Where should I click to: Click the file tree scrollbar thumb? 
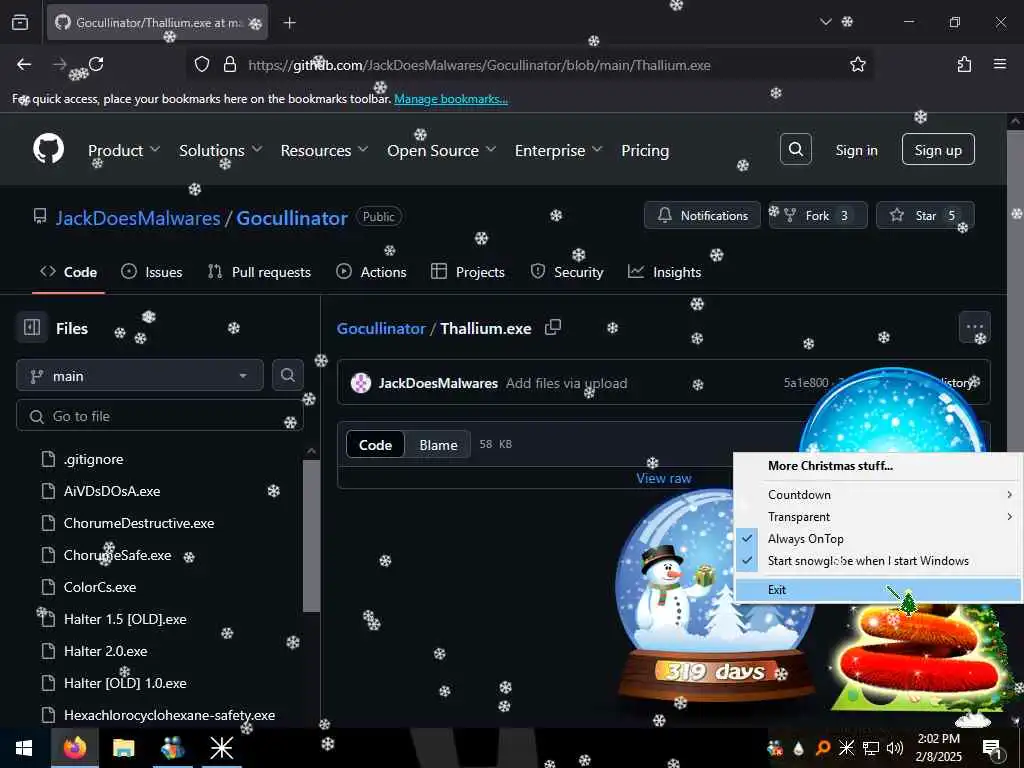point(312,536)
